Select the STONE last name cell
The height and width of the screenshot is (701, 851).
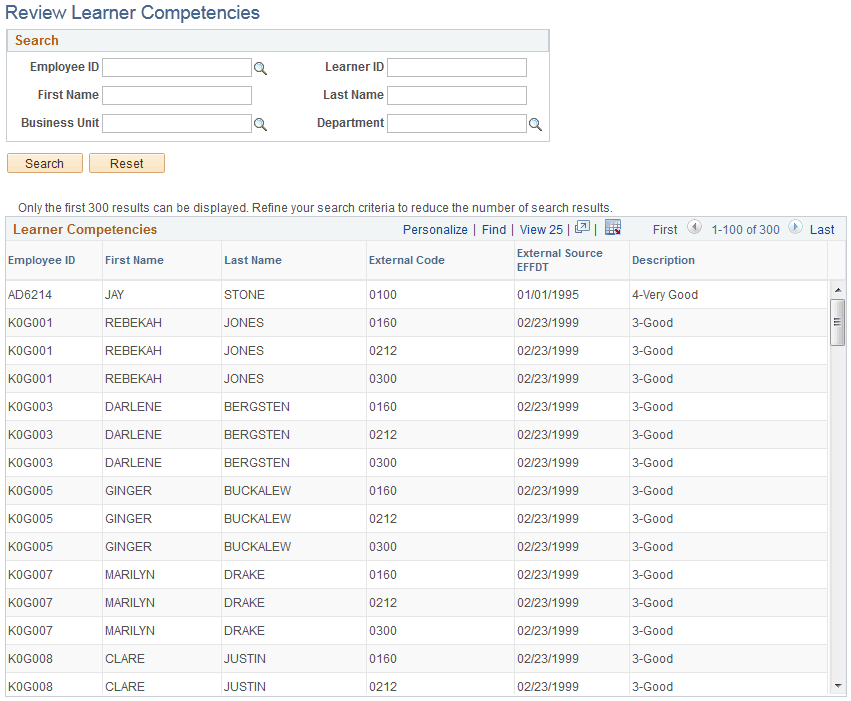point(244,295)
